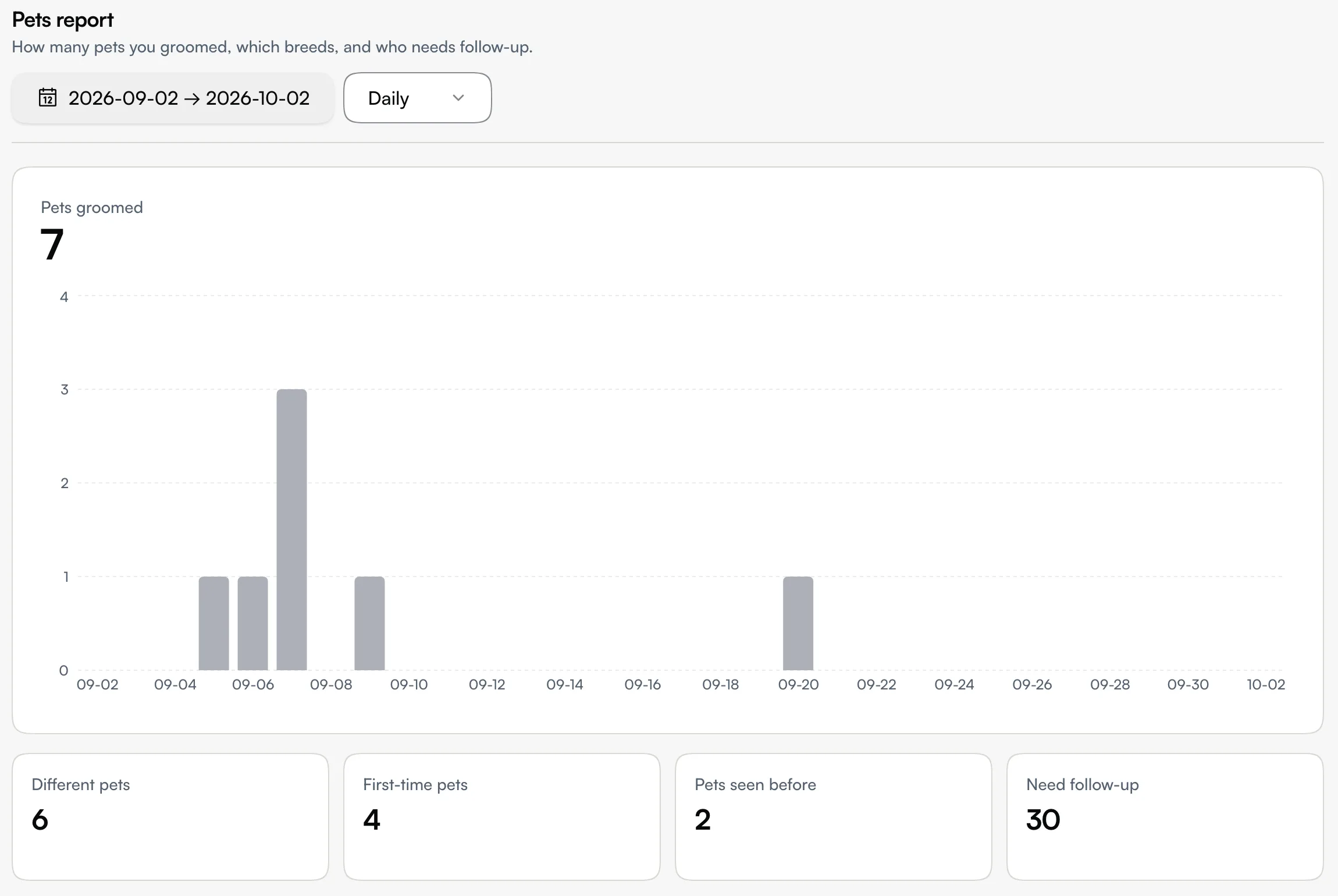The height and width of the screenshot is (896, 1338).
Task: Click the 09-14 axis label
Action: coord(565,685)
